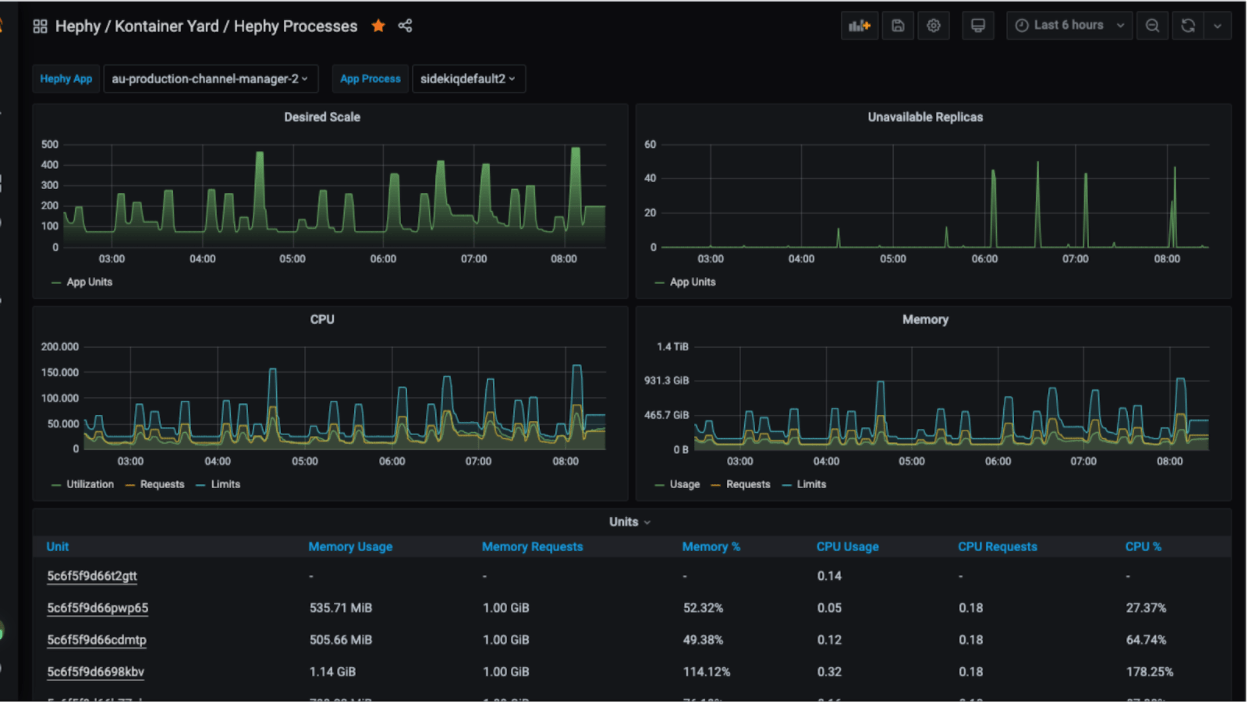The width and height of the screenshot is (1250, 702).
Task: Open the Desired Scale panel title menu
Action: click(x=322, y=117)
